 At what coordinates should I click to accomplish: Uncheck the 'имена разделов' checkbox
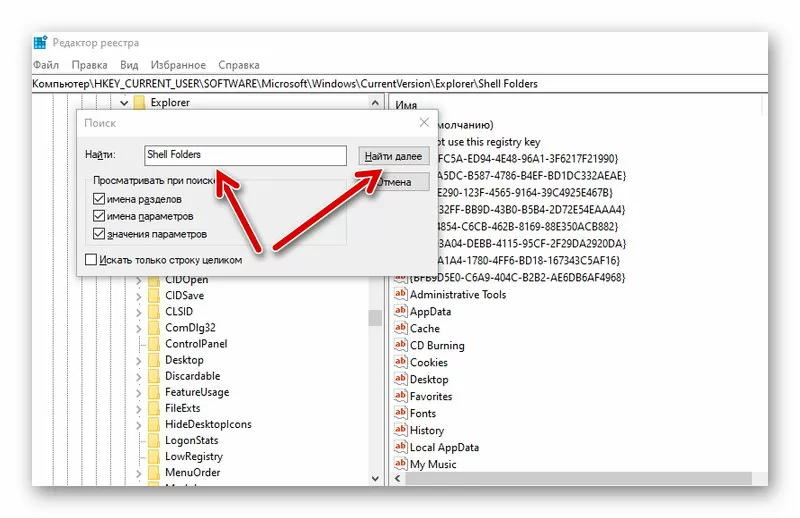point(98,200)
